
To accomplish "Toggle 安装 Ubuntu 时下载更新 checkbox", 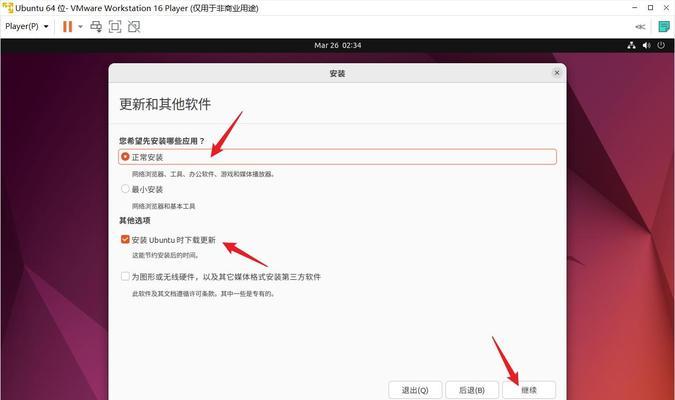I will point(125,239).
